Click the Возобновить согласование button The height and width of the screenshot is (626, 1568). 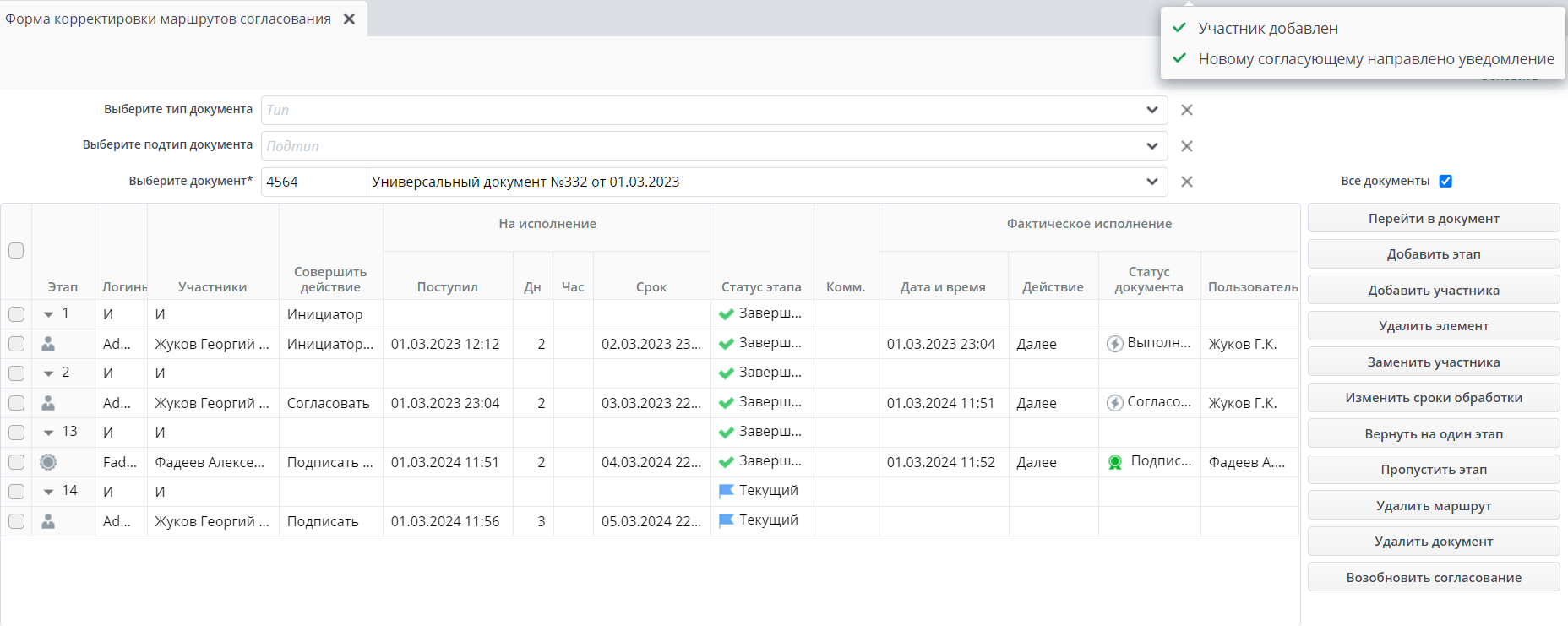pos(1433,577)
